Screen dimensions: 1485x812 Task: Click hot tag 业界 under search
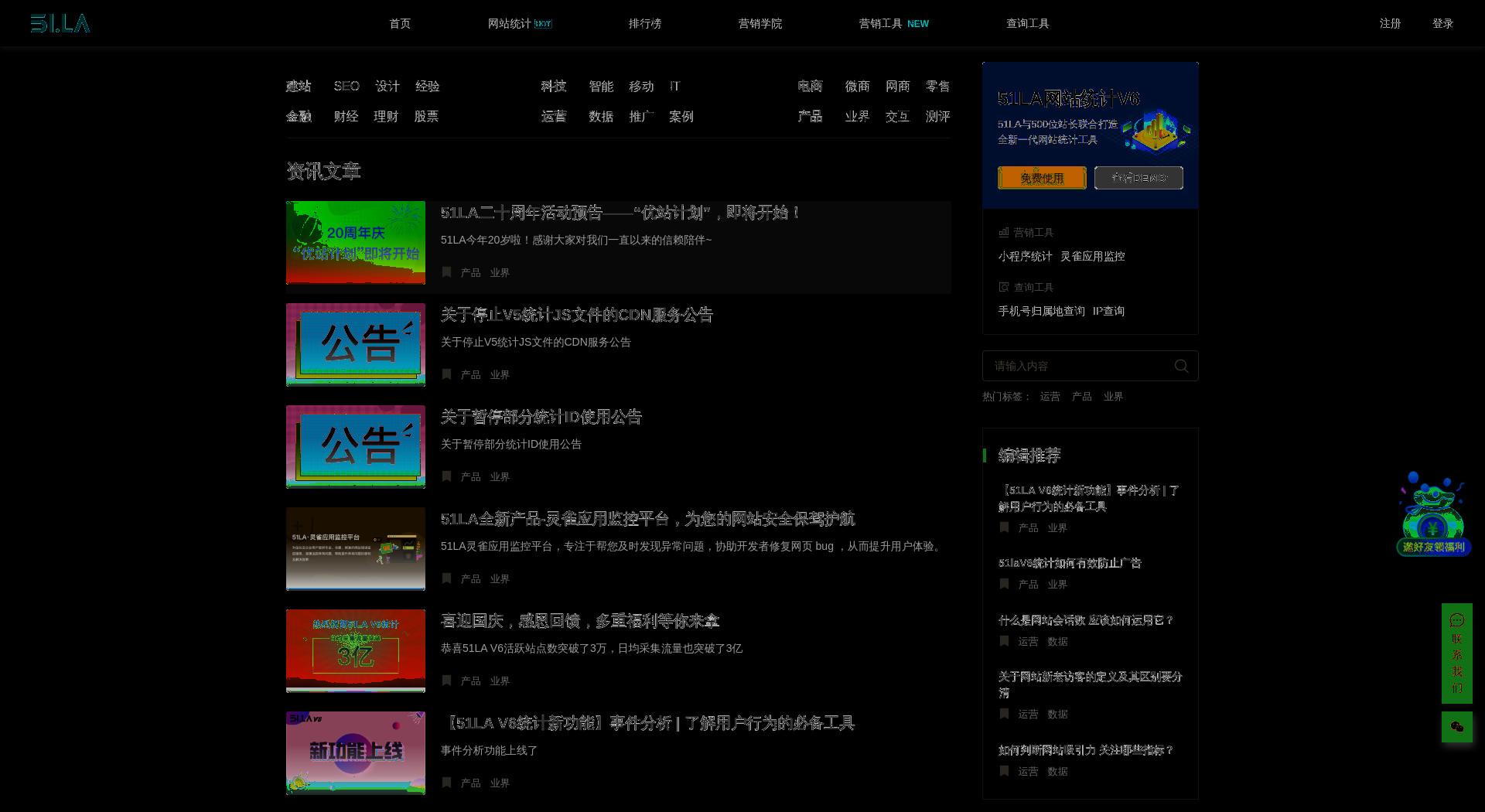(1113, 396)
